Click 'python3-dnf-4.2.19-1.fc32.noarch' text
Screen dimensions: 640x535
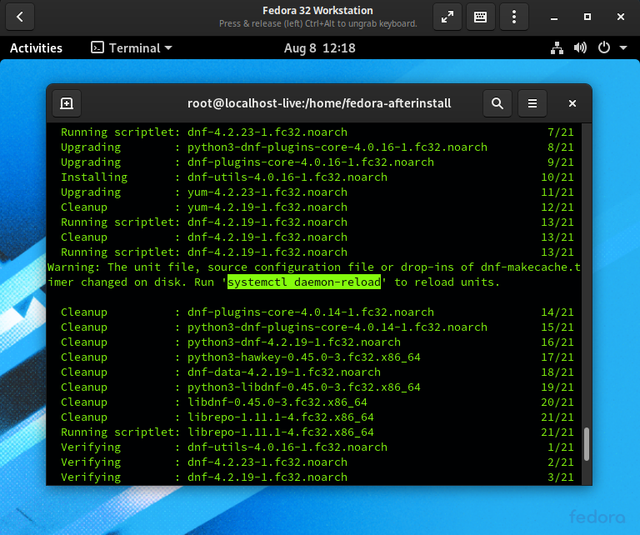[x=294, y=342]
